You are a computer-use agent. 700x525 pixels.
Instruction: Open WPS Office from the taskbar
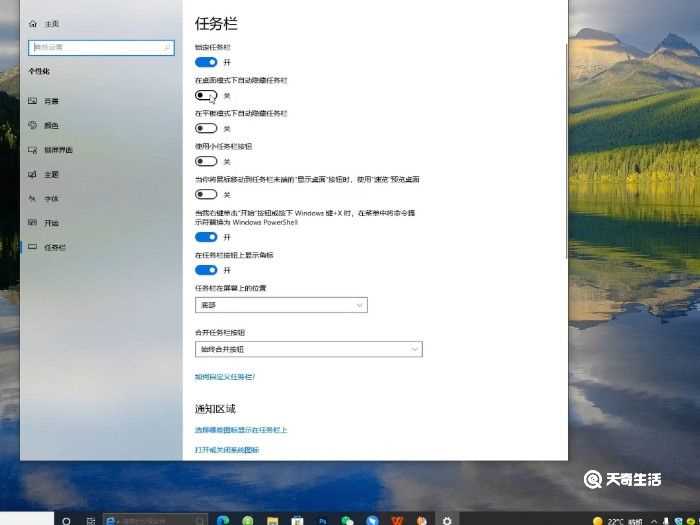click(x=397, y=521)
